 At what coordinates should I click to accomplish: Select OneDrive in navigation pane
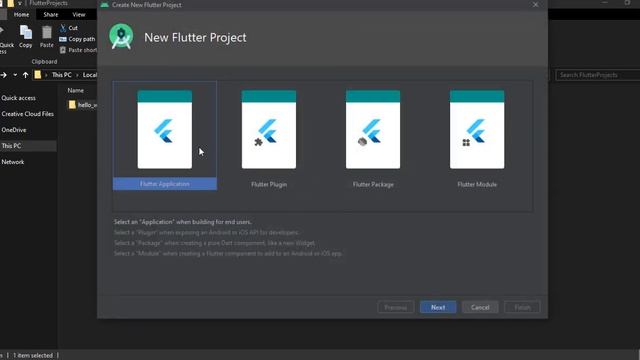click(13, 130)
